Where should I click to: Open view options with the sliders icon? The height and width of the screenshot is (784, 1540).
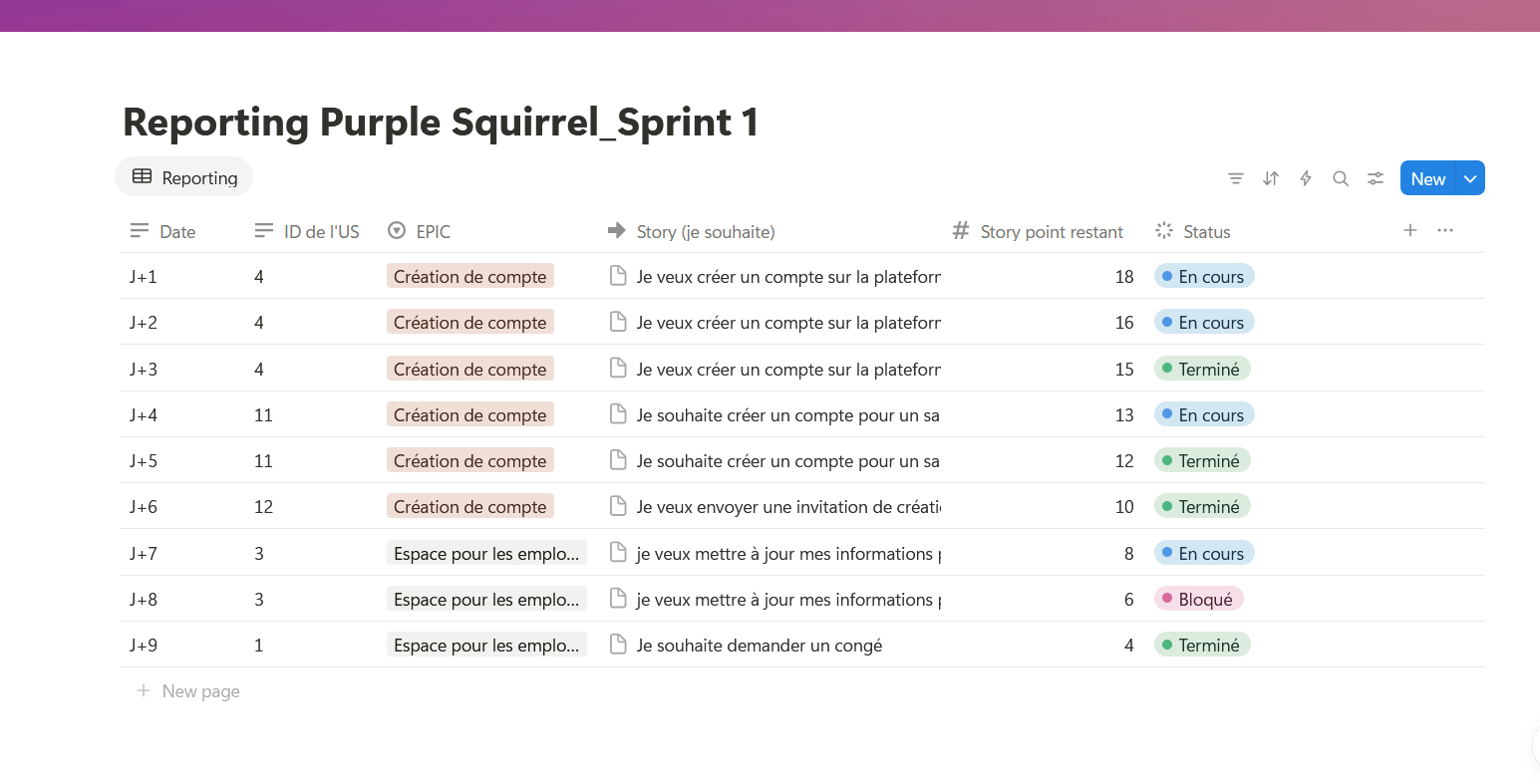1376,178
